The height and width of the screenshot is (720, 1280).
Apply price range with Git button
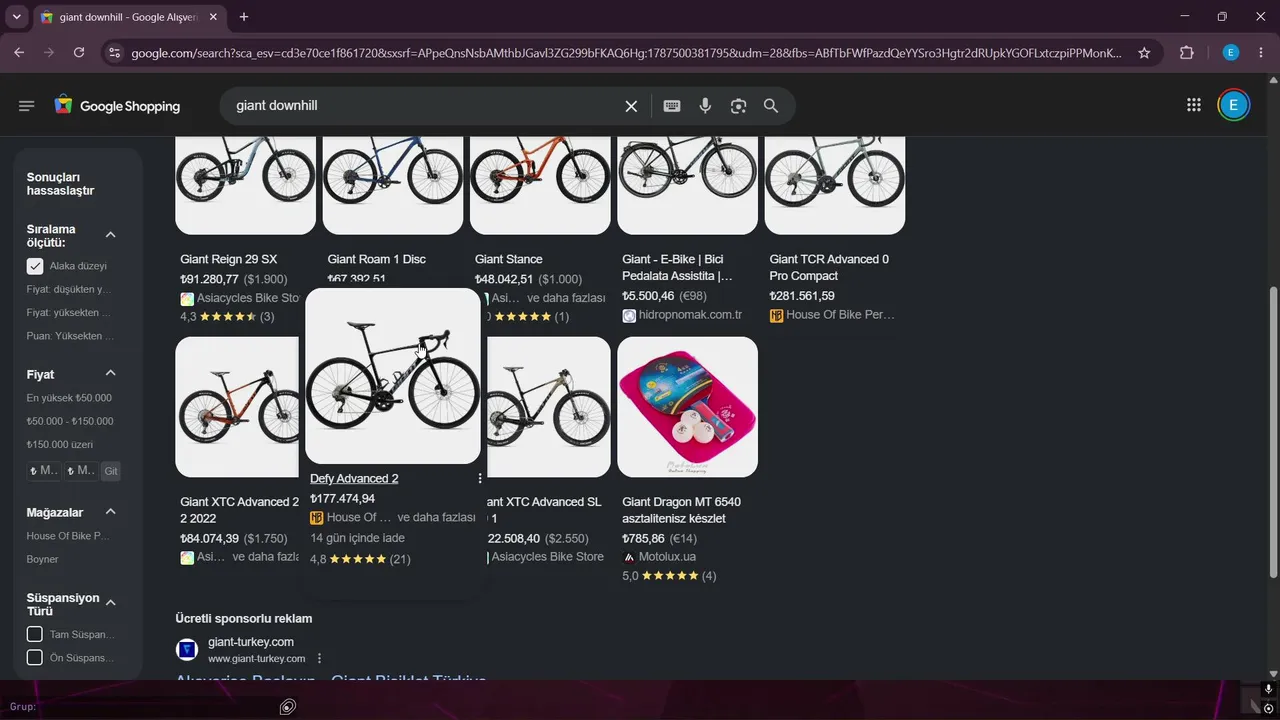coord(111,471)
